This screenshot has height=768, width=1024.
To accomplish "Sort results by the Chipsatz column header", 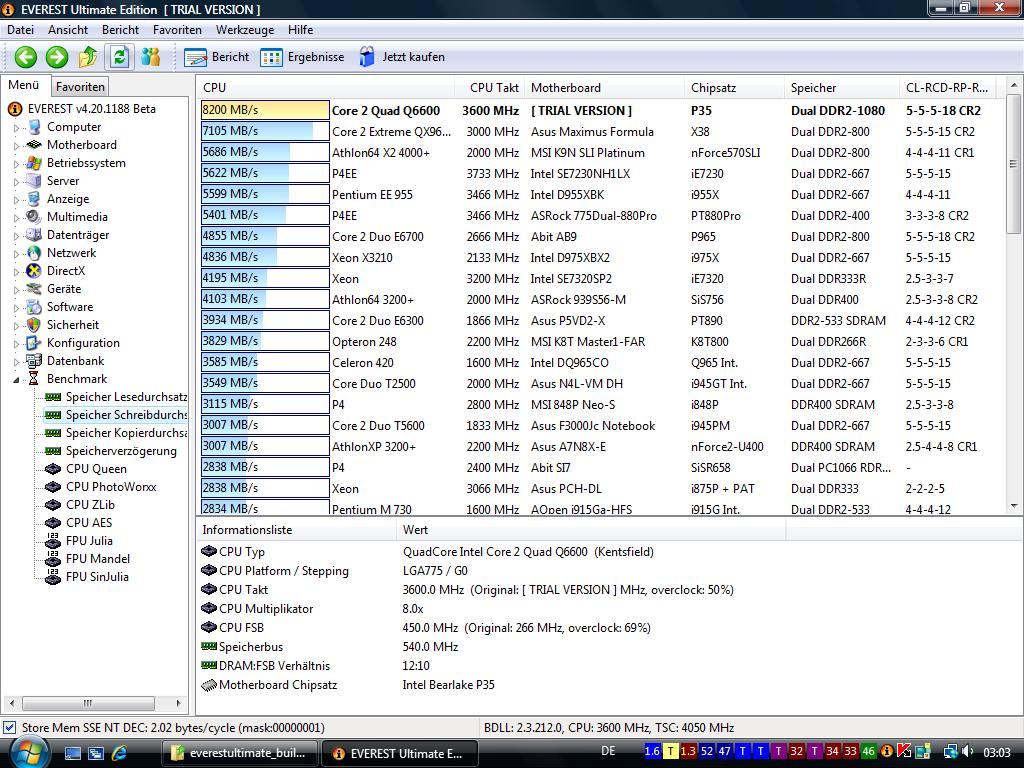I will point(735,88).
